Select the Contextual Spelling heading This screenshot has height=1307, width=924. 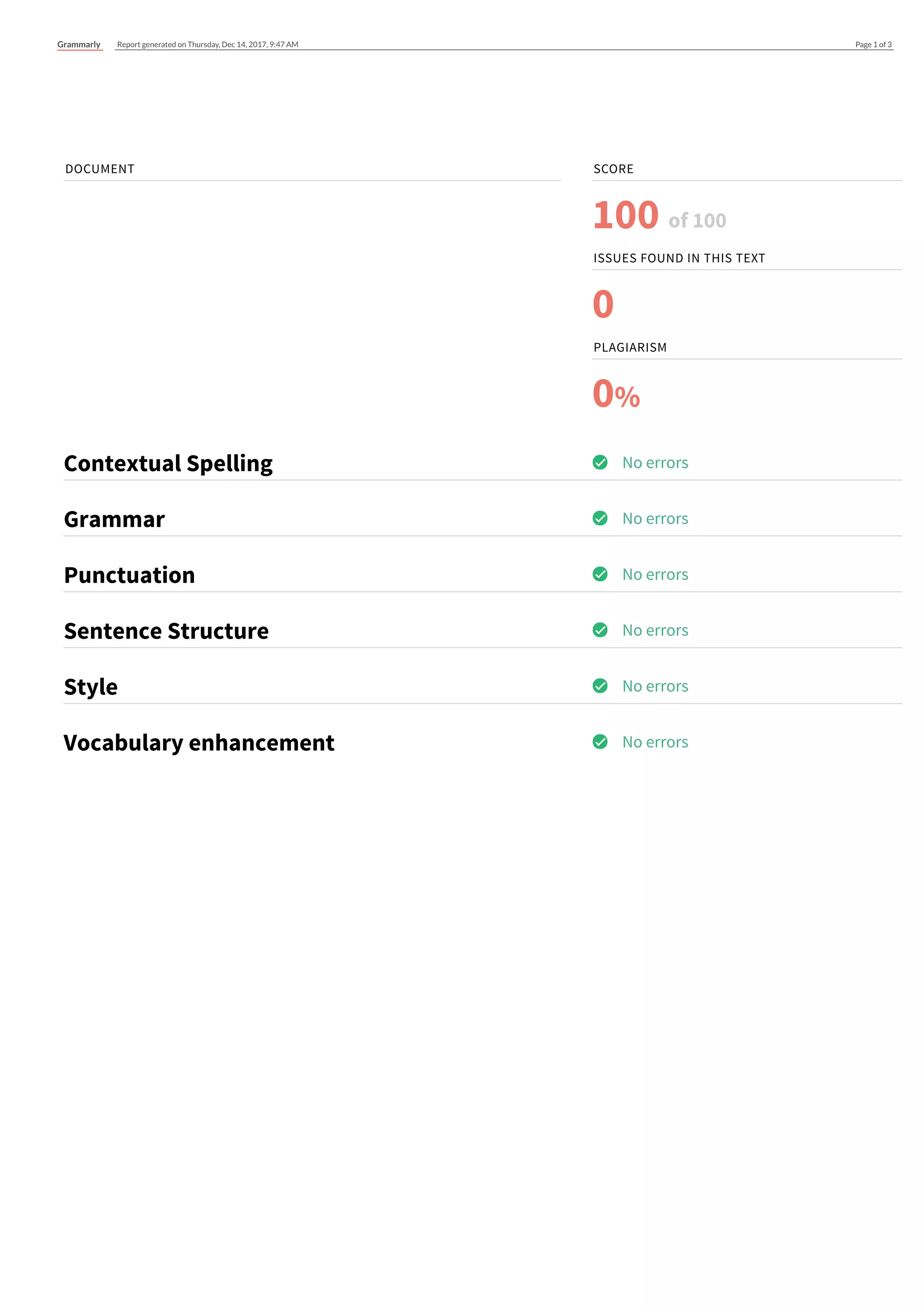tap(168, 463)
